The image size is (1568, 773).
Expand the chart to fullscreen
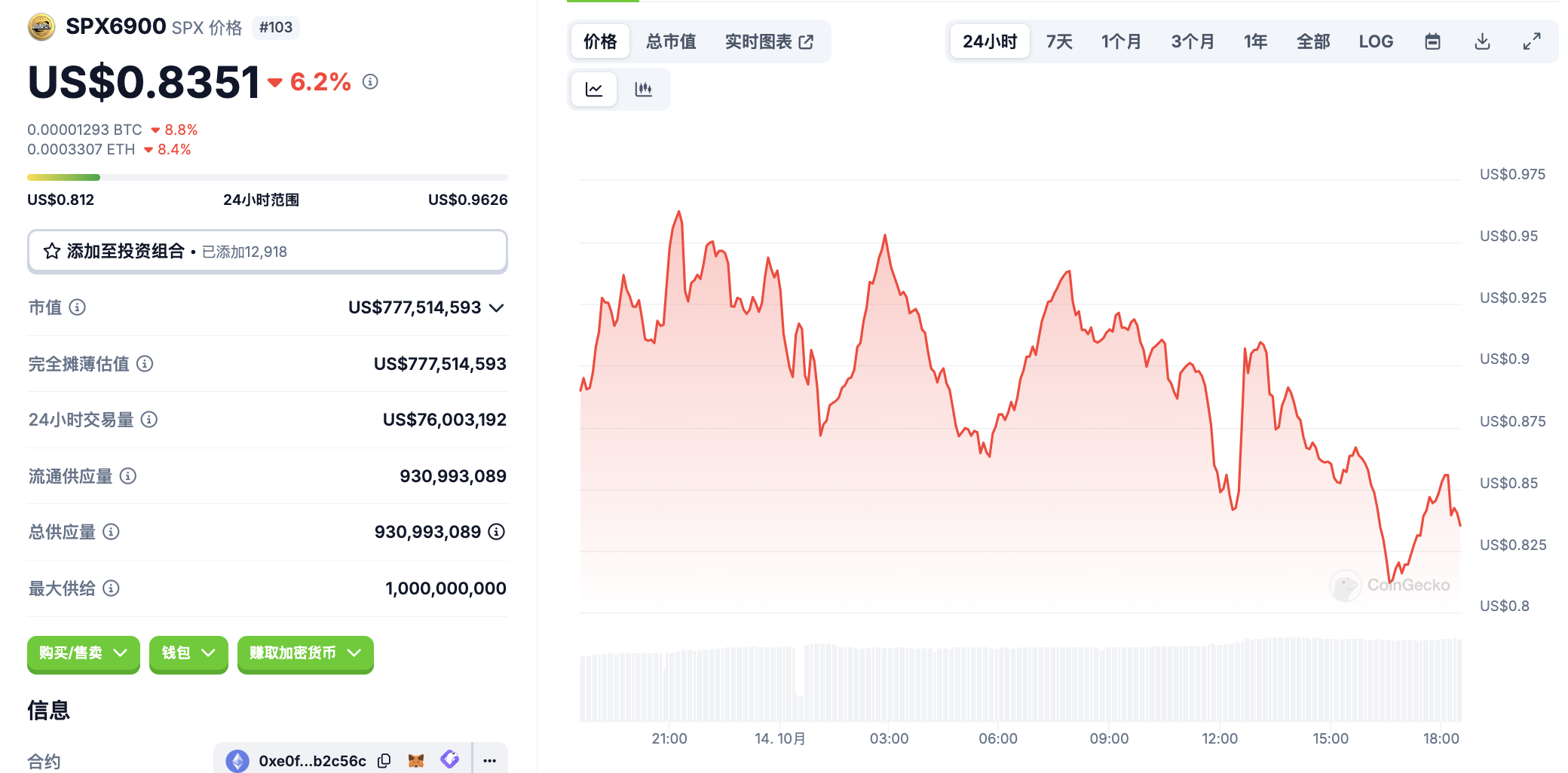(x=1531, y=41)
